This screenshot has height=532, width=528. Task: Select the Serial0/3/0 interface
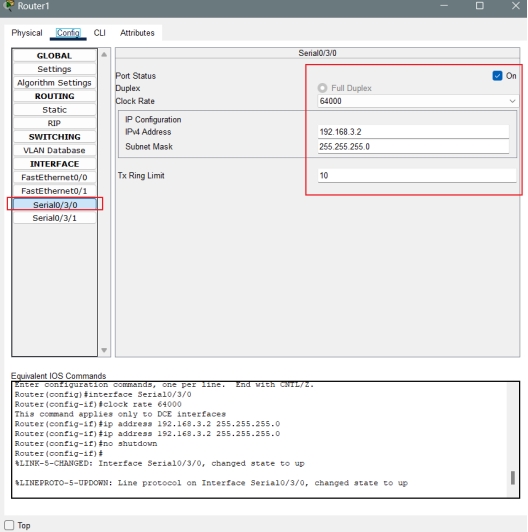54,205
